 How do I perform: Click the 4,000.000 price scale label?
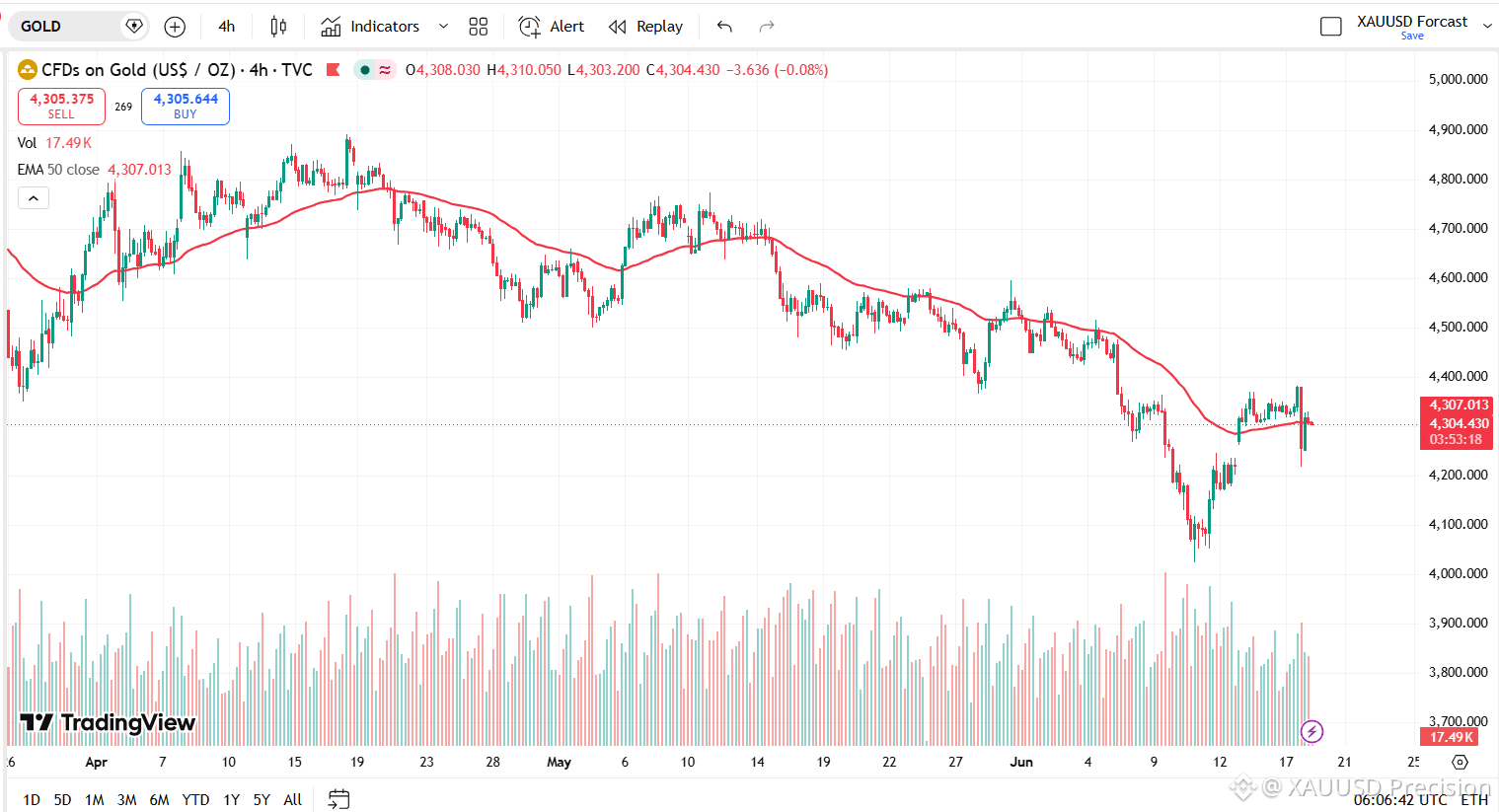(x=1459, y=573)
